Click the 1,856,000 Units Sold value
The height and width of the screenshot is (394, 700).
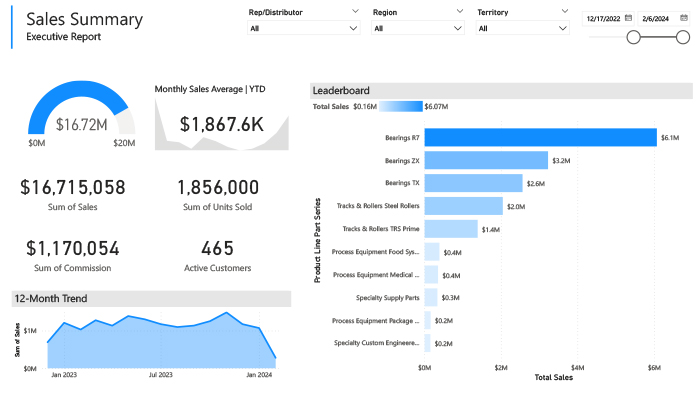click(218, 187)
